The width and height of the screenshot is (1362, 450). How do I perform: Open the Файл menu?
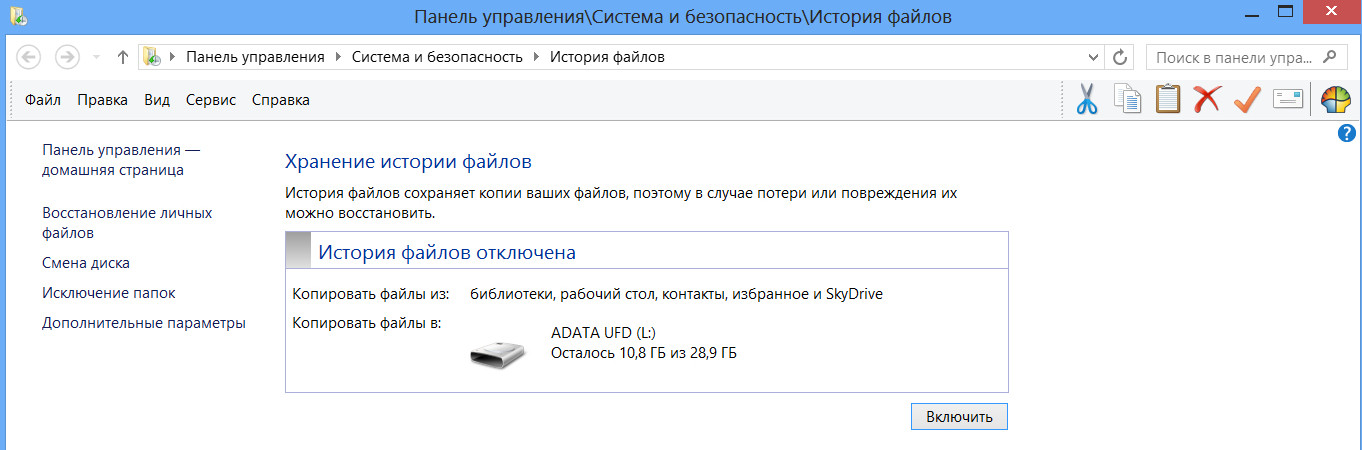pyautogui.click(x=43, y=100)
